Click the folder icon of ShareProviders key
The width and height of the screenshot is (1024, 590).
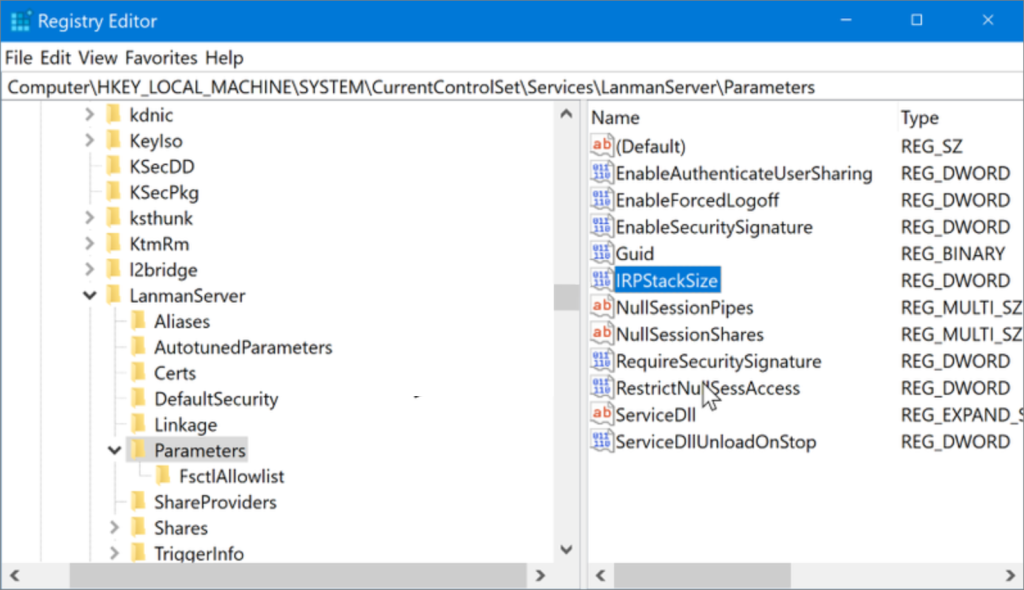pos(138,501)
